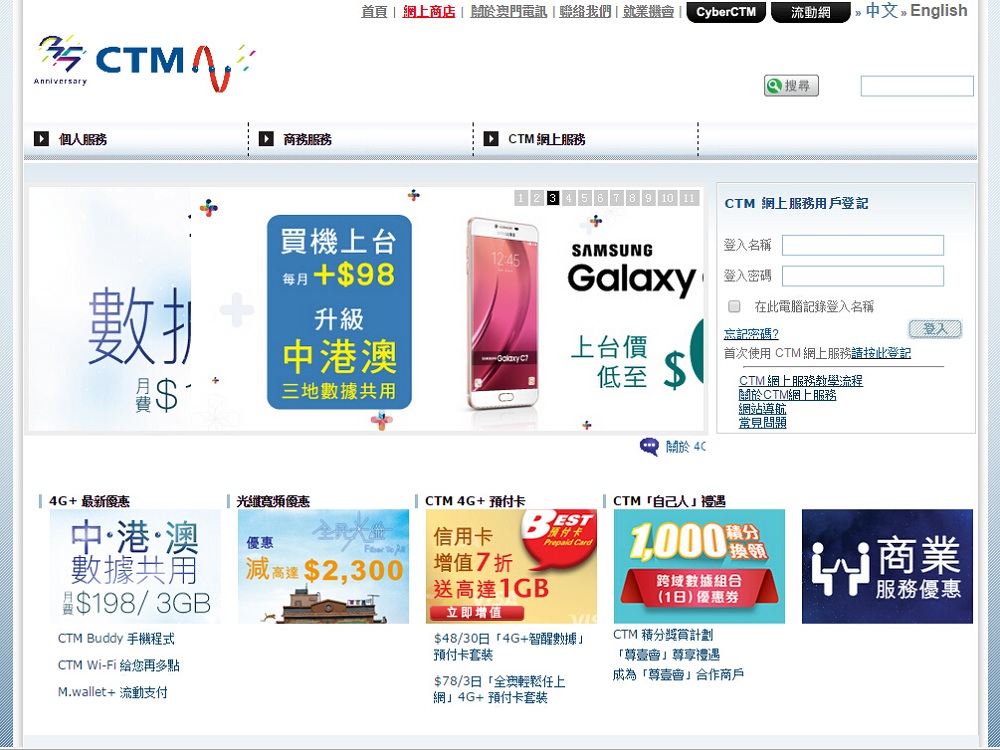Open 「尊壹會」尊享禮遇 link
The width and height of the screenshot is (1000, 750).
(666, 654)
